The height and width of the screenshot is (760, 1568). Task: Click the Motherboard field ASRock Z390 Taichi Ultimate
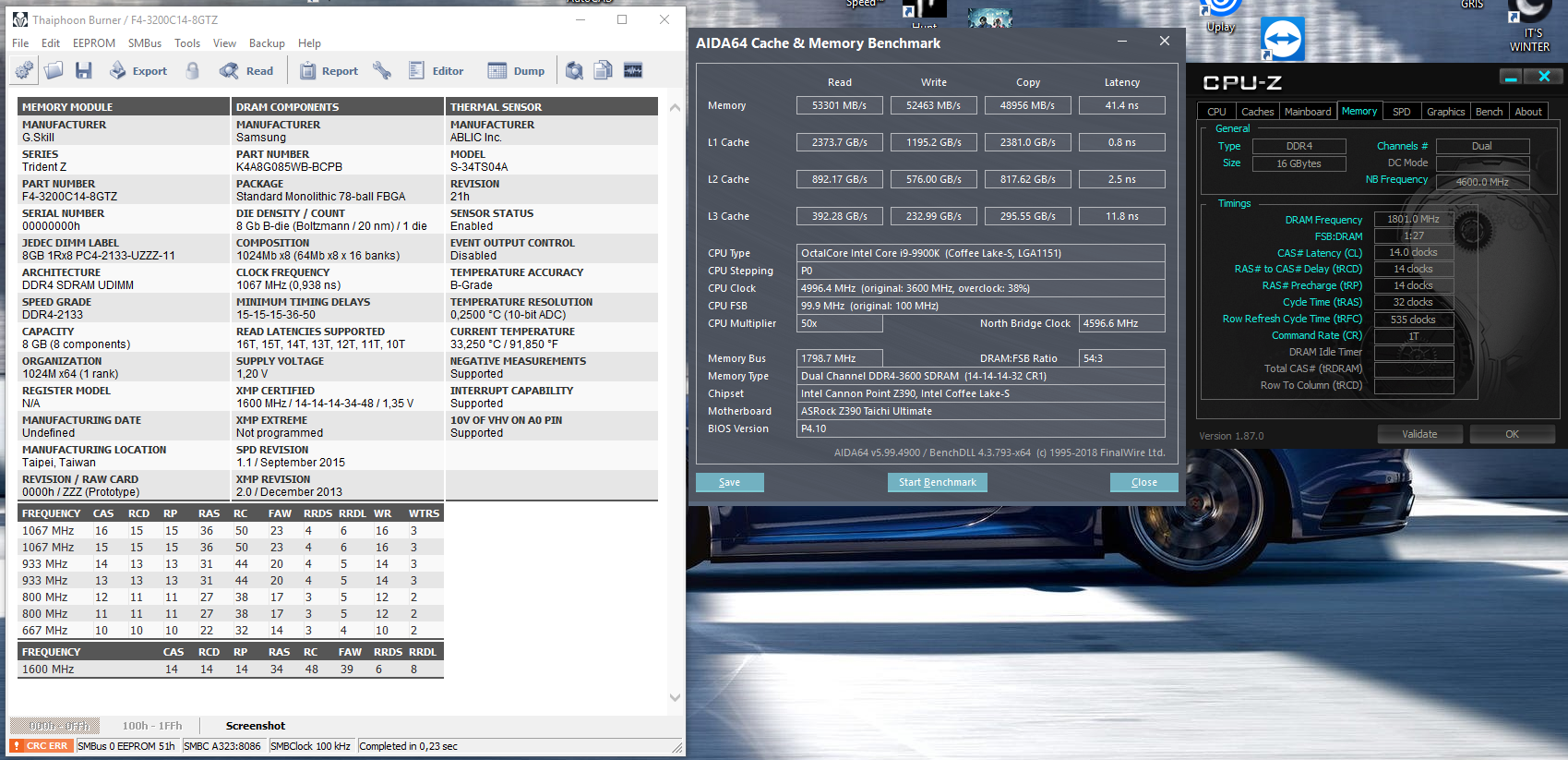(x=981, y=411)
